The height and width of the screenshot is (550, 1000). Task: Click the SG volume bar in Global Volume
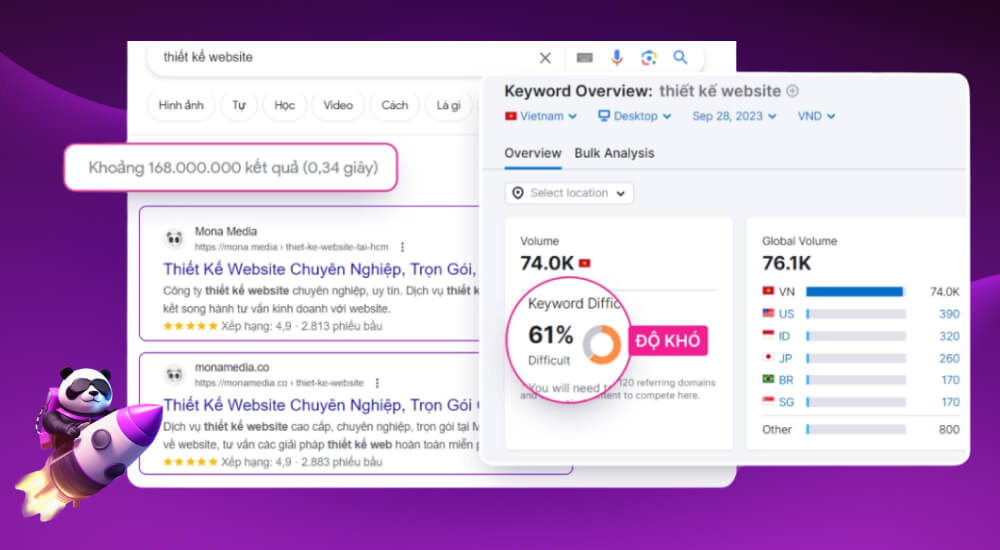coord(856,402)
